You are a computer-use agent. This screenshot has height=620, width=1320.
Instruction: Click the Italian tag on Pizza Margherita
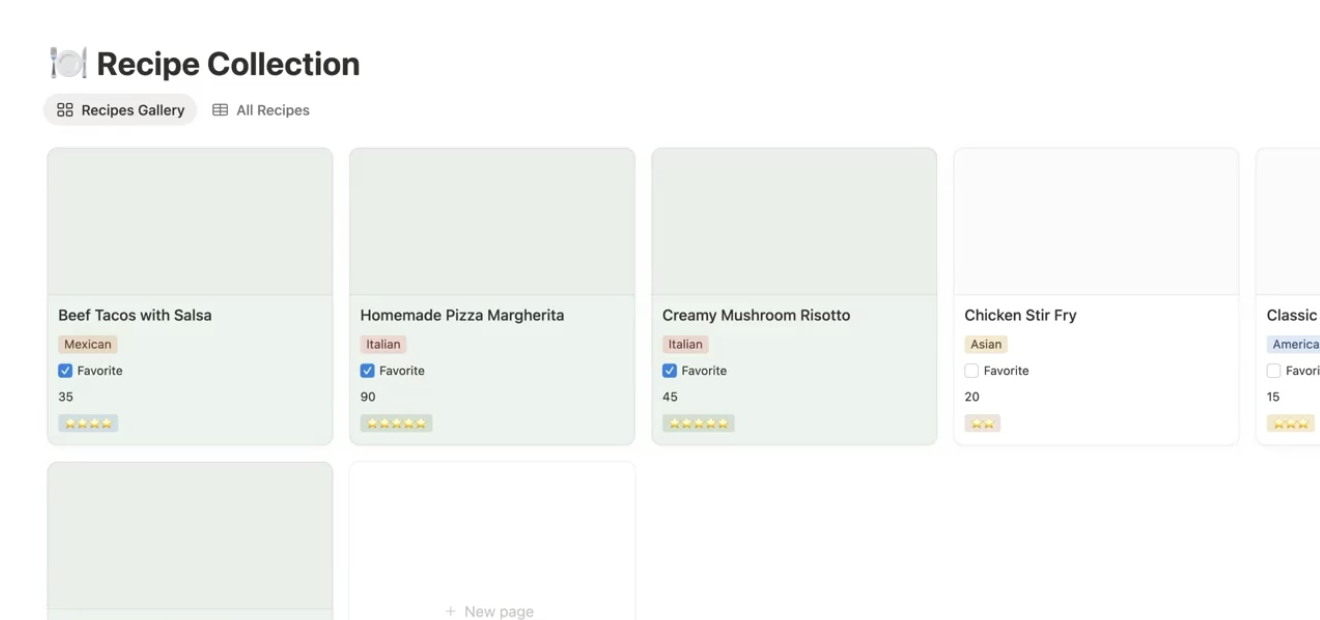(x=383, y=344)
